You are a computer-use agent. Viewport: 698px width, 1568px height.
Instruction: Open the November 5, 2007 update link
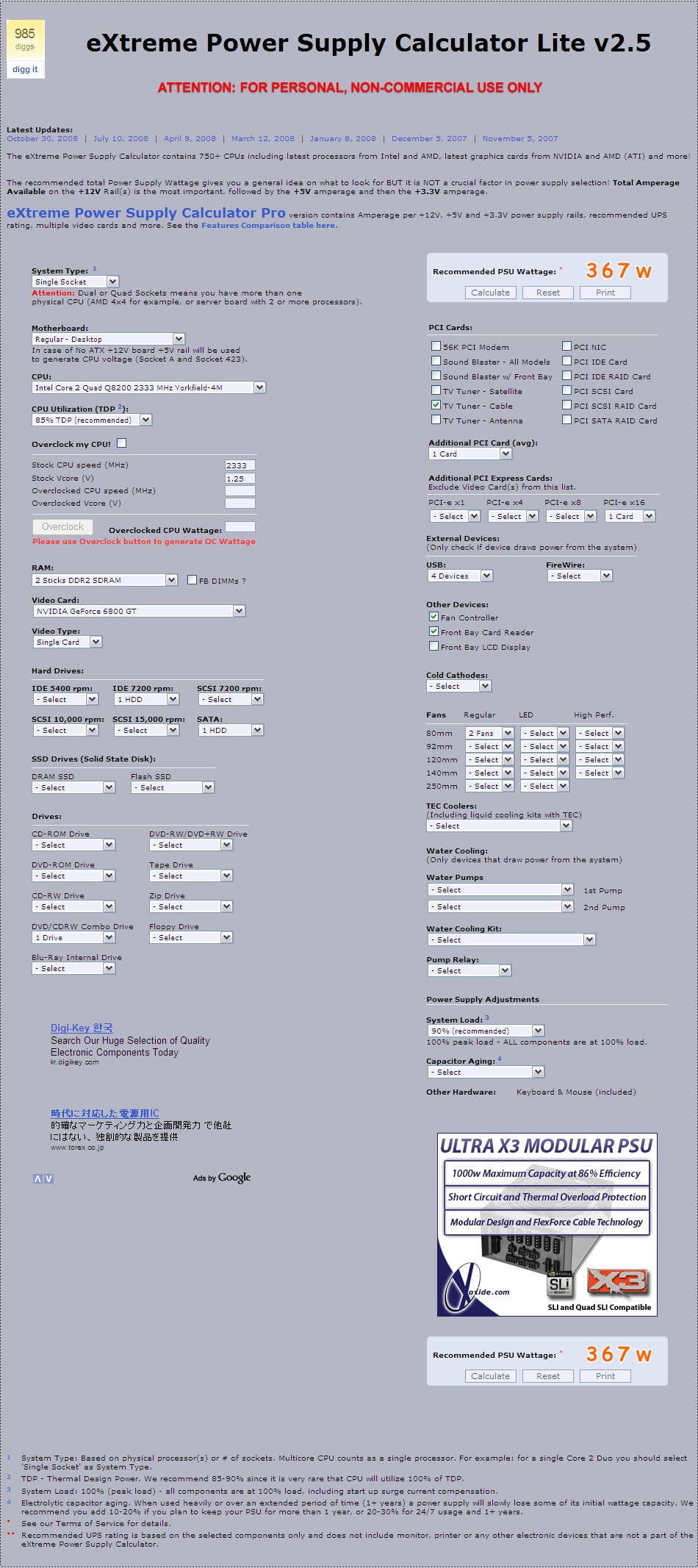point(520,138)
